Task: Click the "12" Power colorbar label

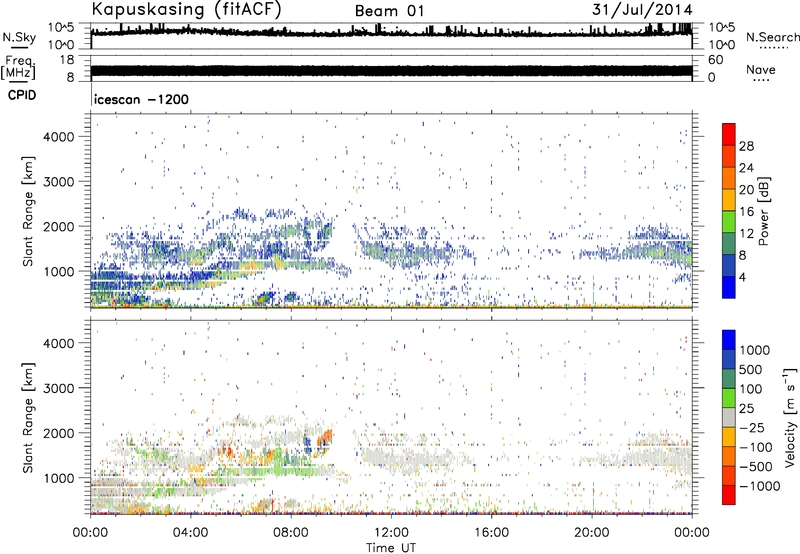Action: (x=746, y=234)
